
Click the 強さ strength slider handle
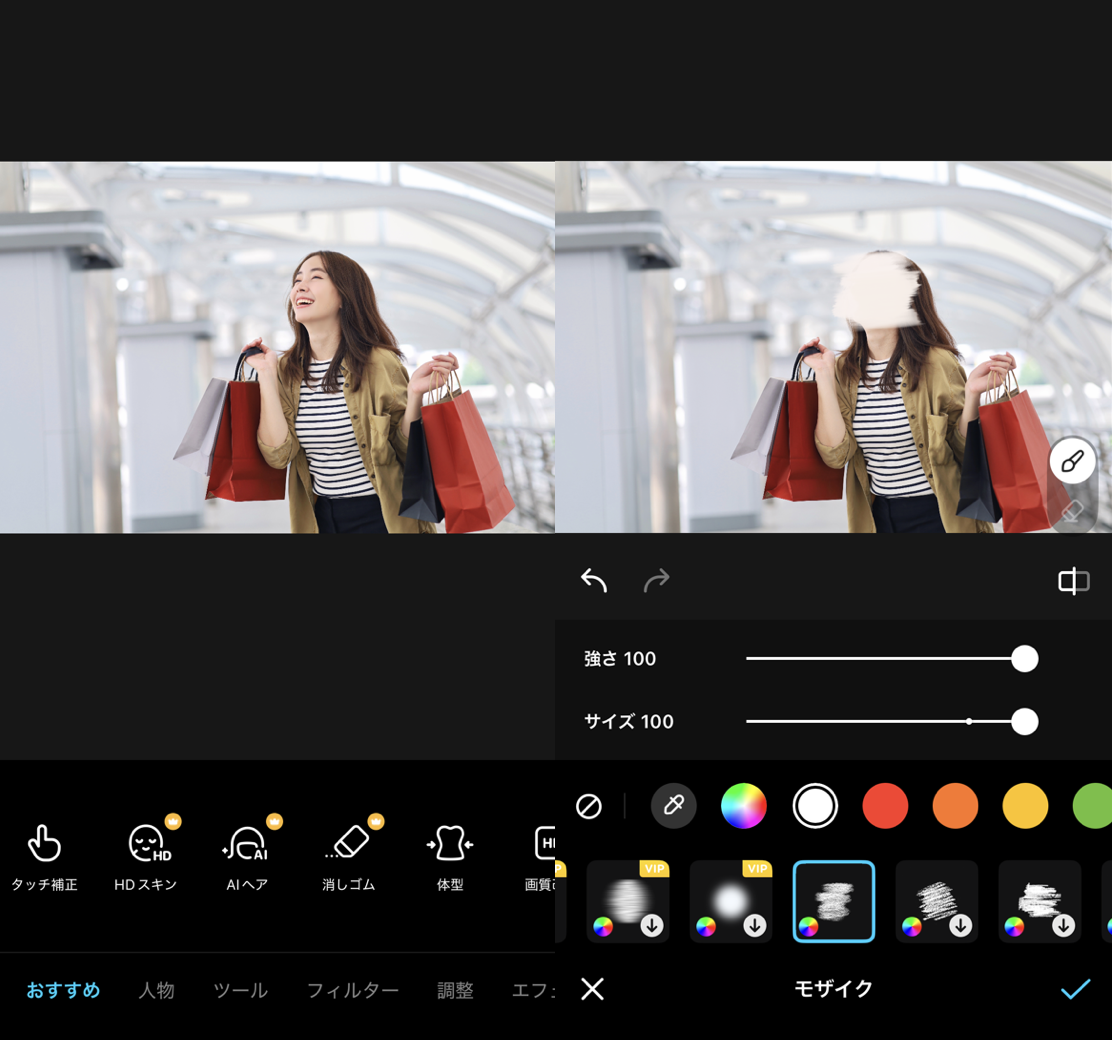[x=1024, y=659]
